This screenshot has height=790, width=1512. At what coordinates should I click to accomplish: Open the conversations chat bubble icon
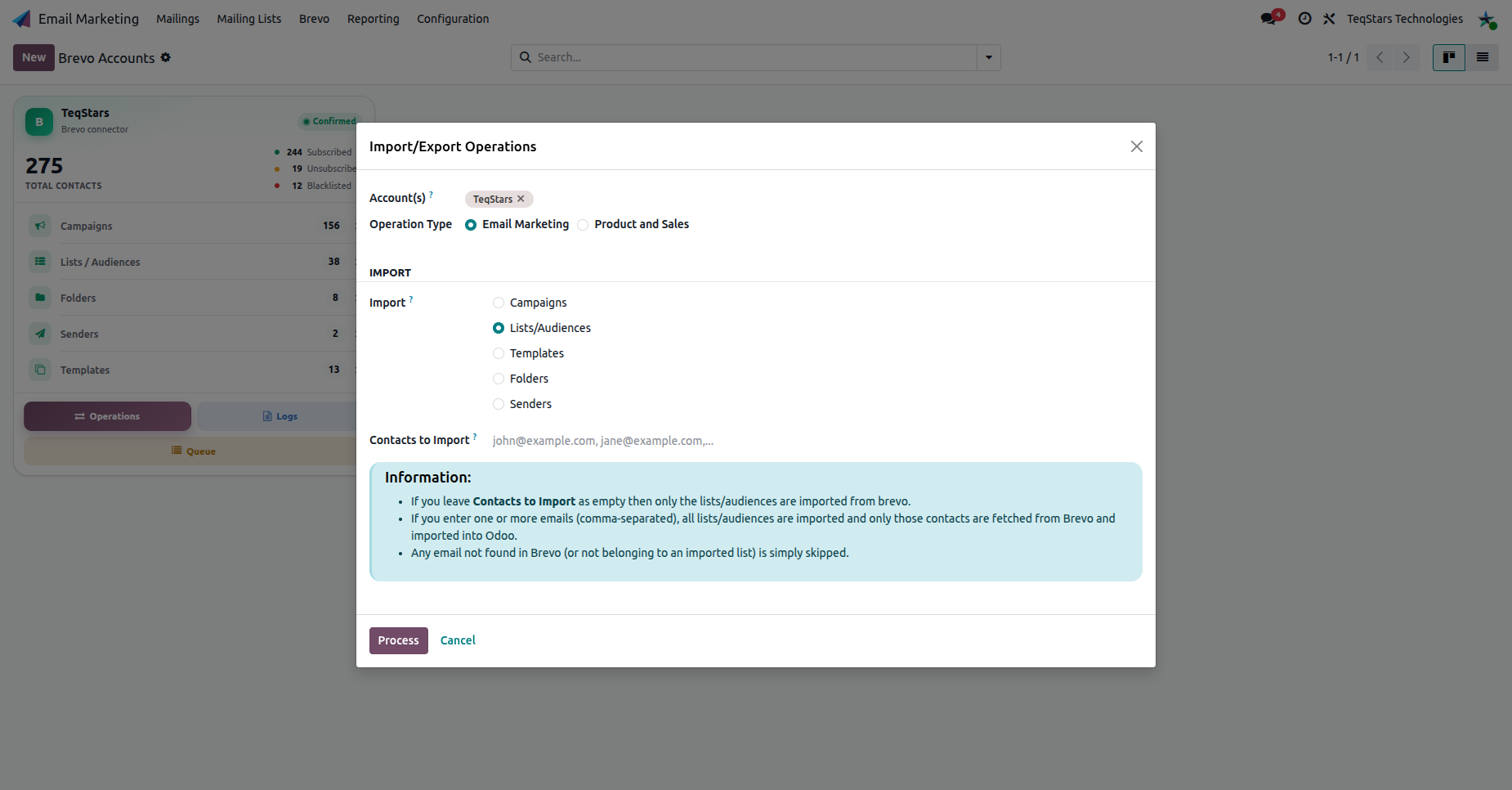[x=1268, y=18]
